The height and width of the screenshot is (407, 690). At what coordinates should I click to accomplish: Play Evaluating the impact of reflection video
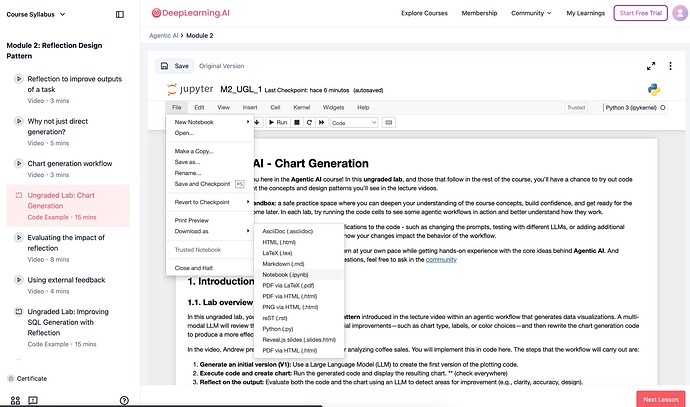pos(18,237)
